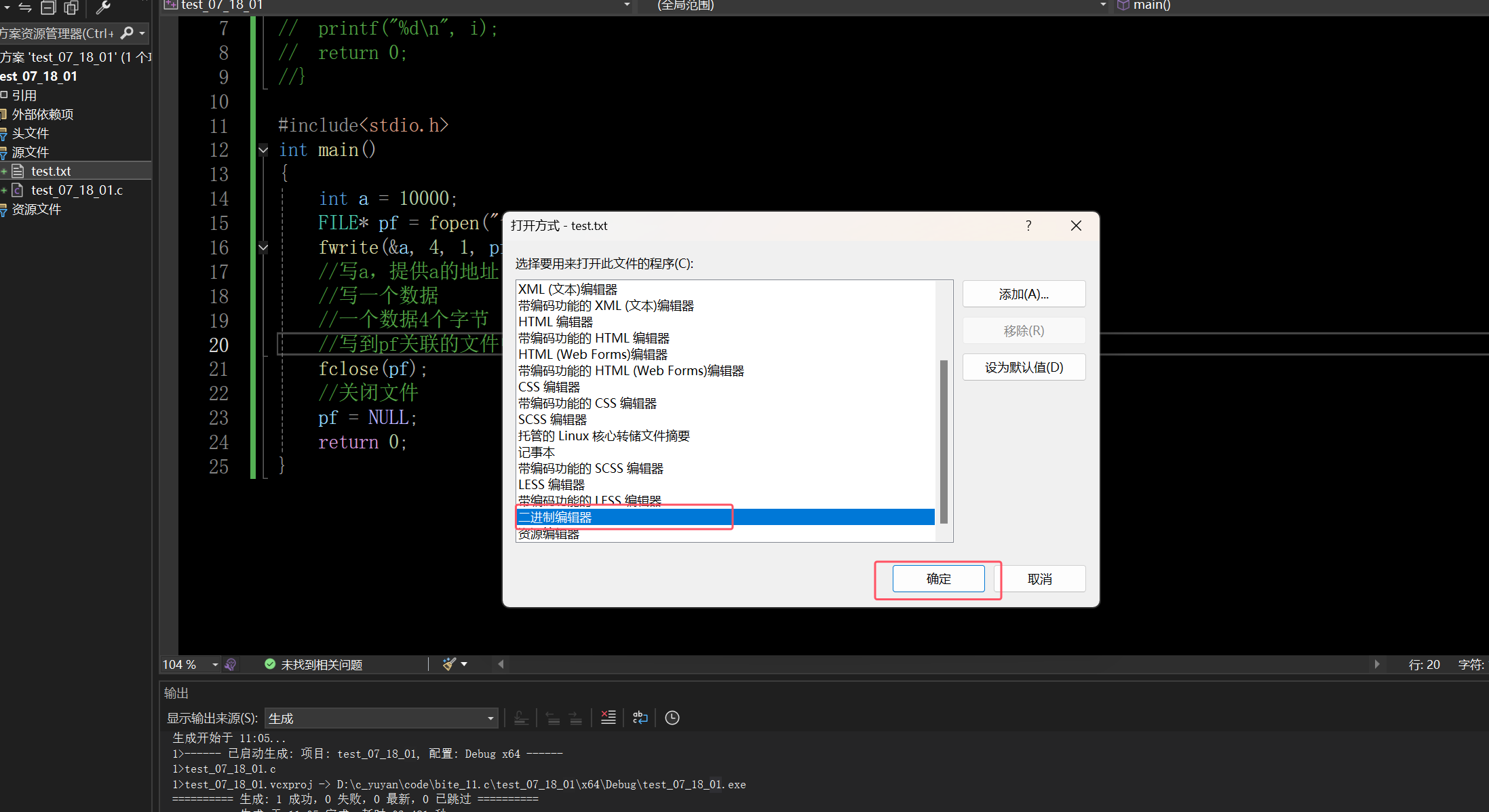Click the wrench properties icon in Solution Explorer

point(103,7)
